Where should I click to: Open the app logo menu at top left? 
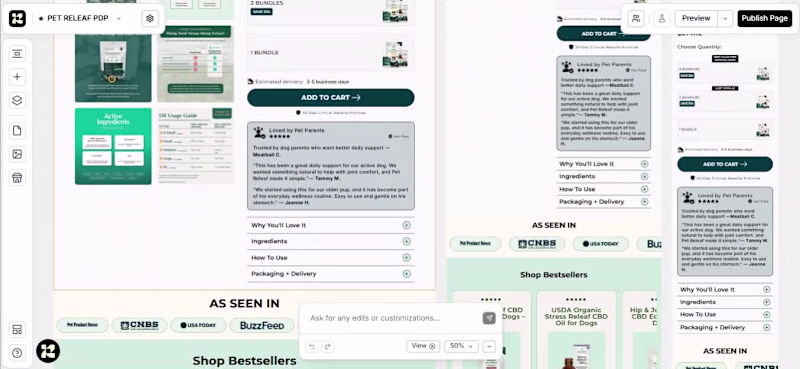(x=17, y=18)
